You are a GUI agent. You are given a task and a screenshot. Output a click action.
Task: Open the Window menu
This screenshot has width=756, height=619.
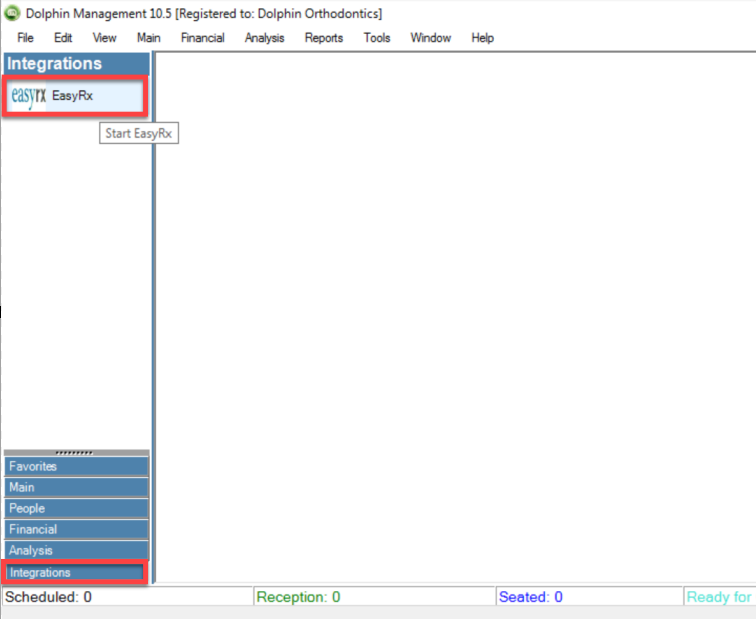pyautogui.click(x=431, y=38)
